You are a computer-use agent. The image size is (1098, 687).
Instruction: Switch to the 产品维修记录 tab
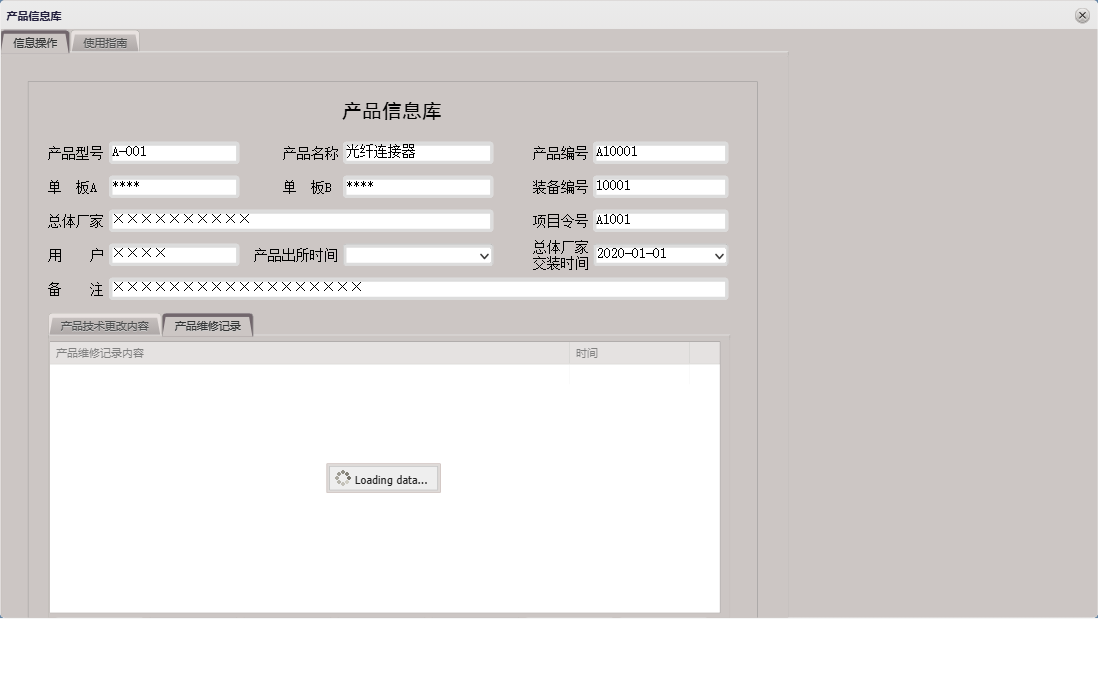pos(207,324)
